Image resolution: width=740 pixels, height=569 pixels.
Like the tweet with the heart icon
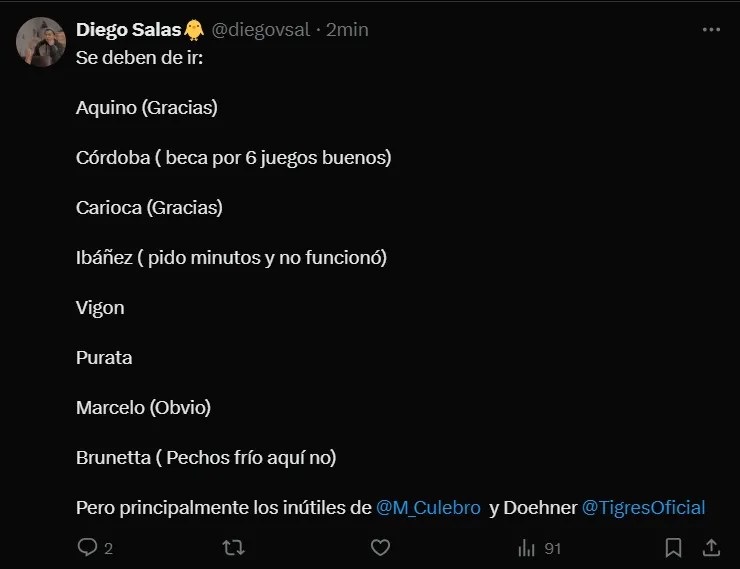click(x=380, y=547)
